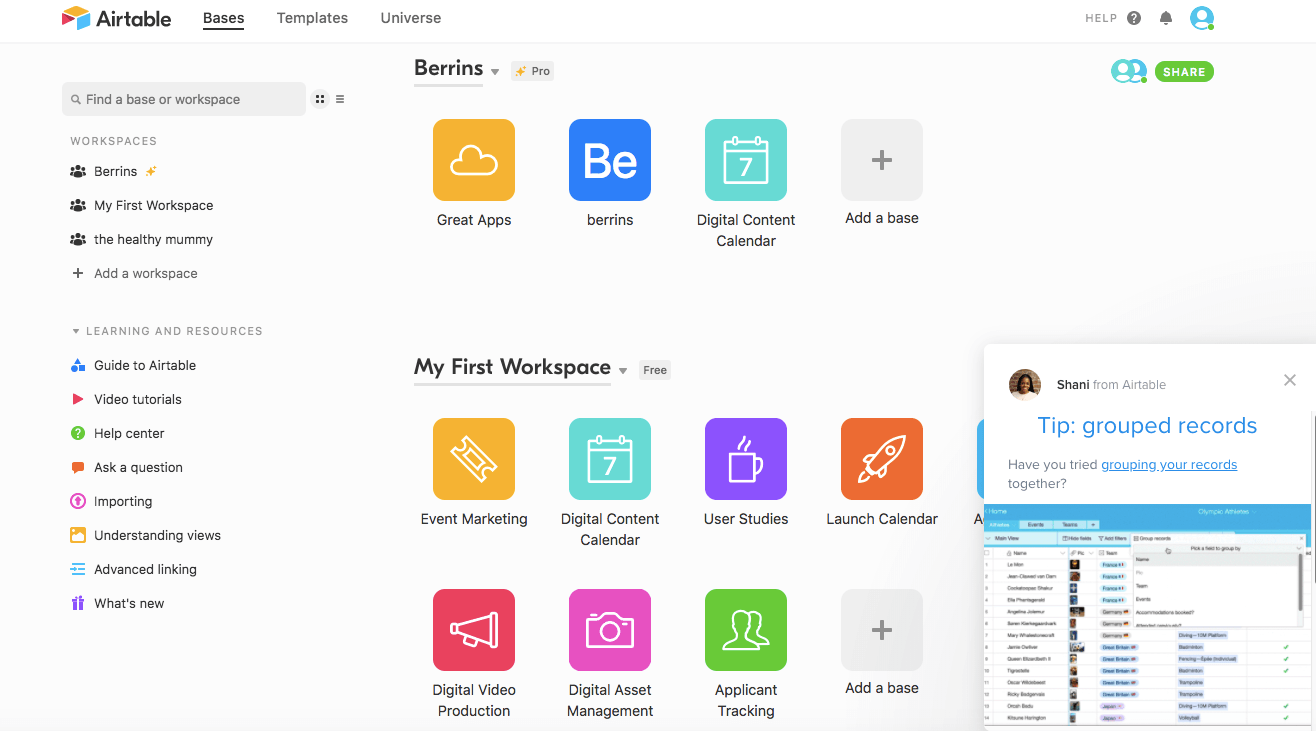The image size is (1316, 731).
Task: Click the green SHARE button
Action: tap(1184, 72)
